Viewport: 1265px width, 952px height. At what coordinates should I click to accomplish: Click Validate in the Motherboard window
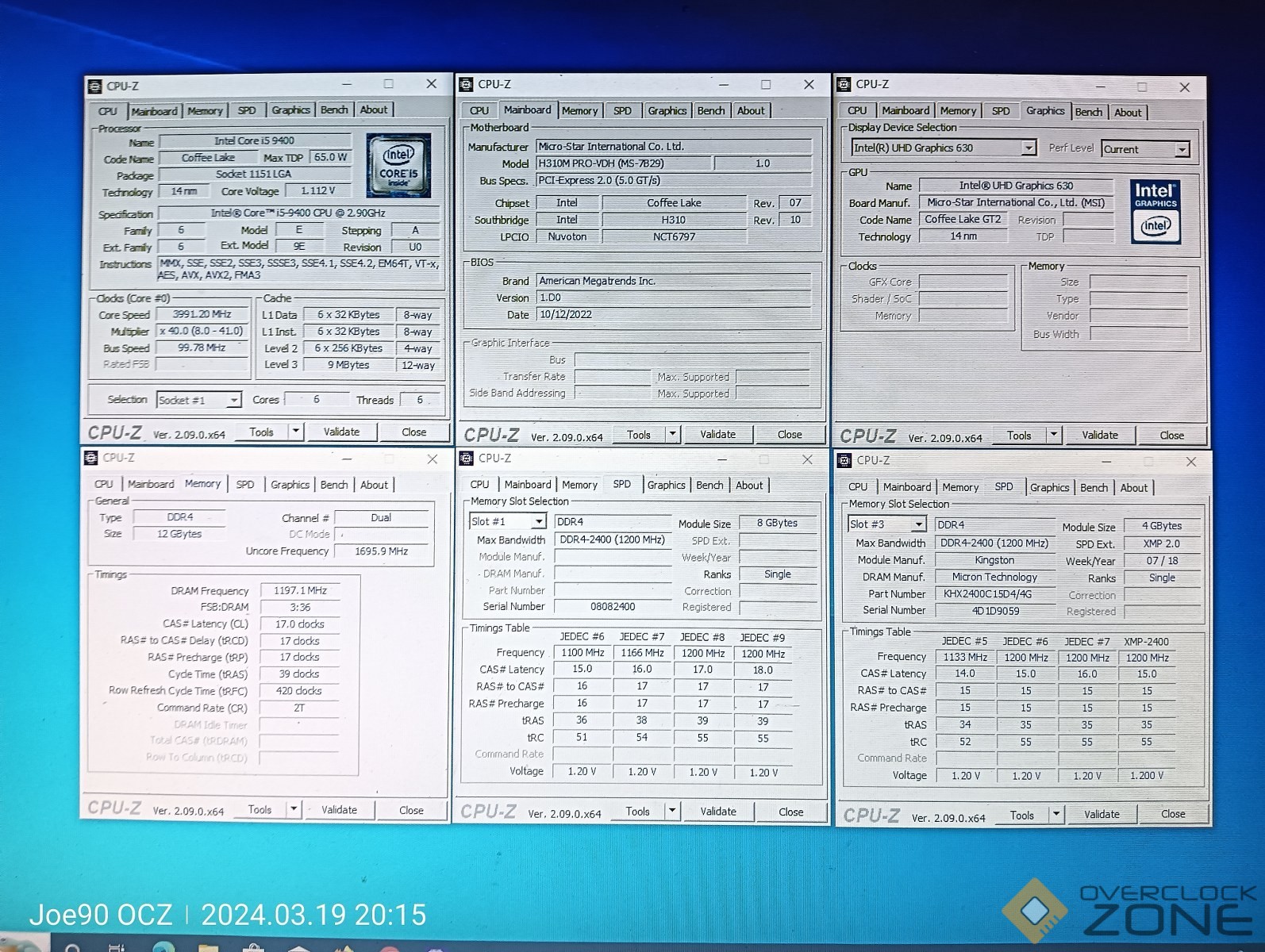(x=717, y=434)
